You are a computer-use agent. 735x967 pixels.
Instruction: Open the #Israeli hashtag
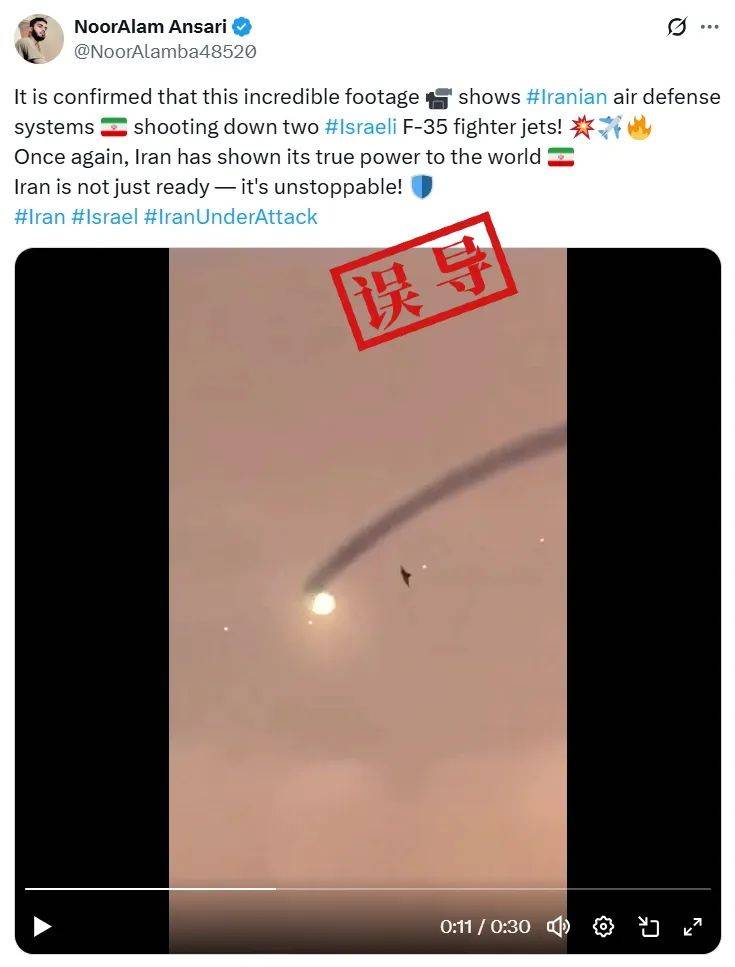(x=361, y=126)
